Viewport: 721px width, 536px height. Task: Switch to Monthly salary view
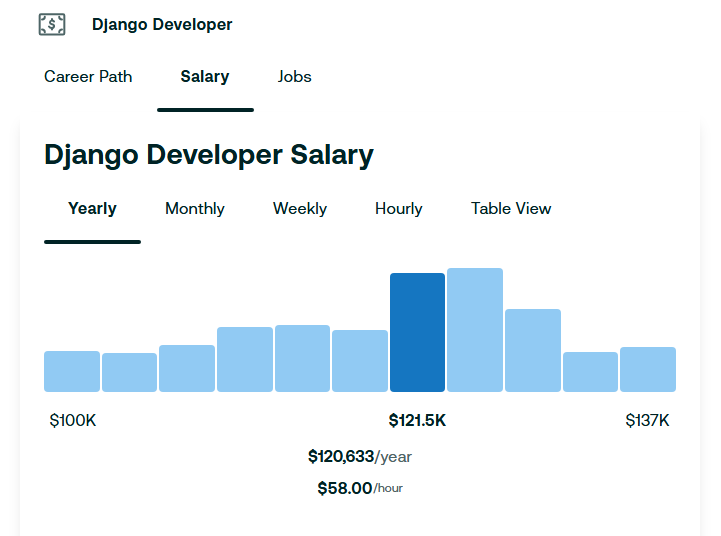click(x=195, y=209)
